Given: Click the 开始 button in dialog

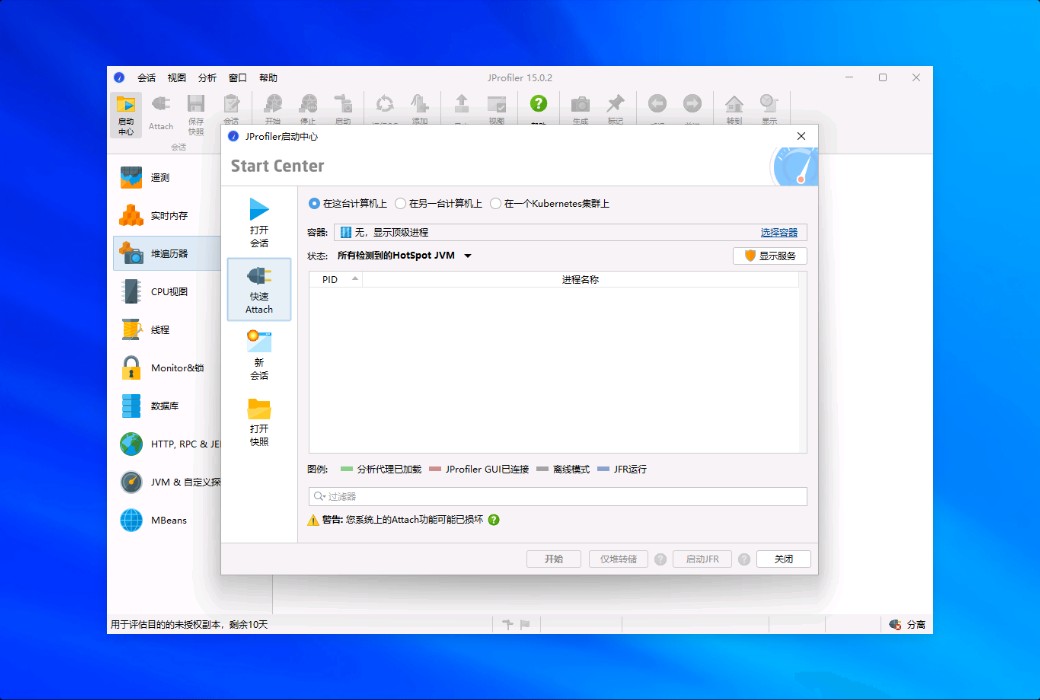Looking at the screenshot, I should 554,559.
